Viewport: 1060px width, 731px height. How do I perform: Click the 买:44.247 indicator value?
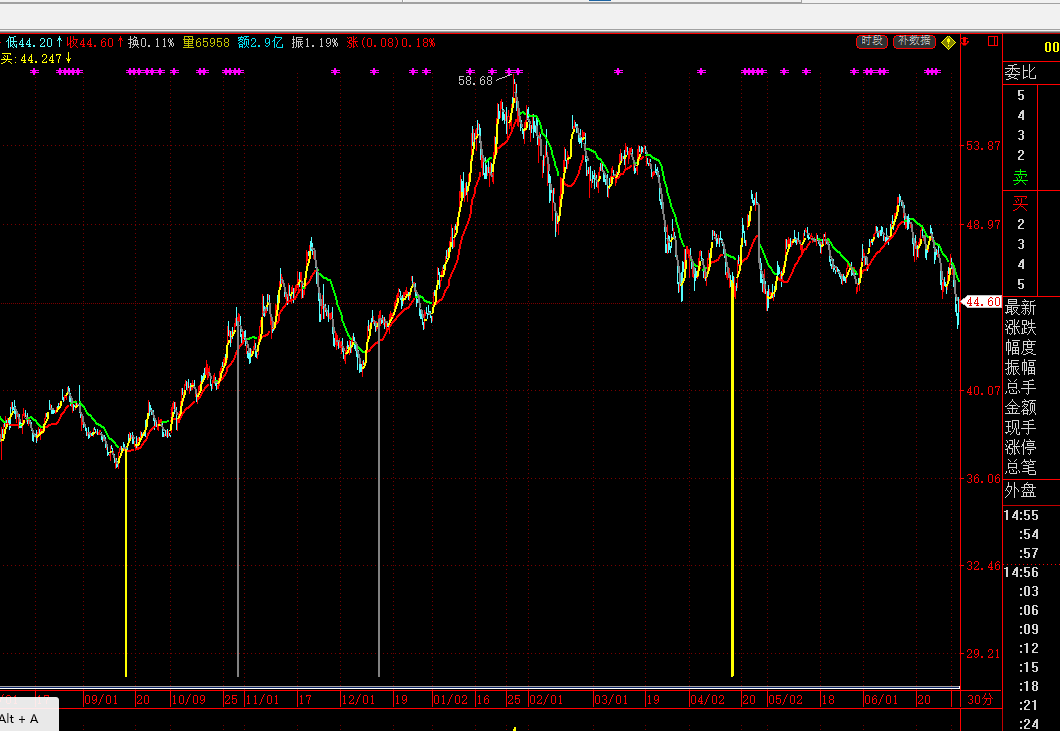(x=36, y=59)
